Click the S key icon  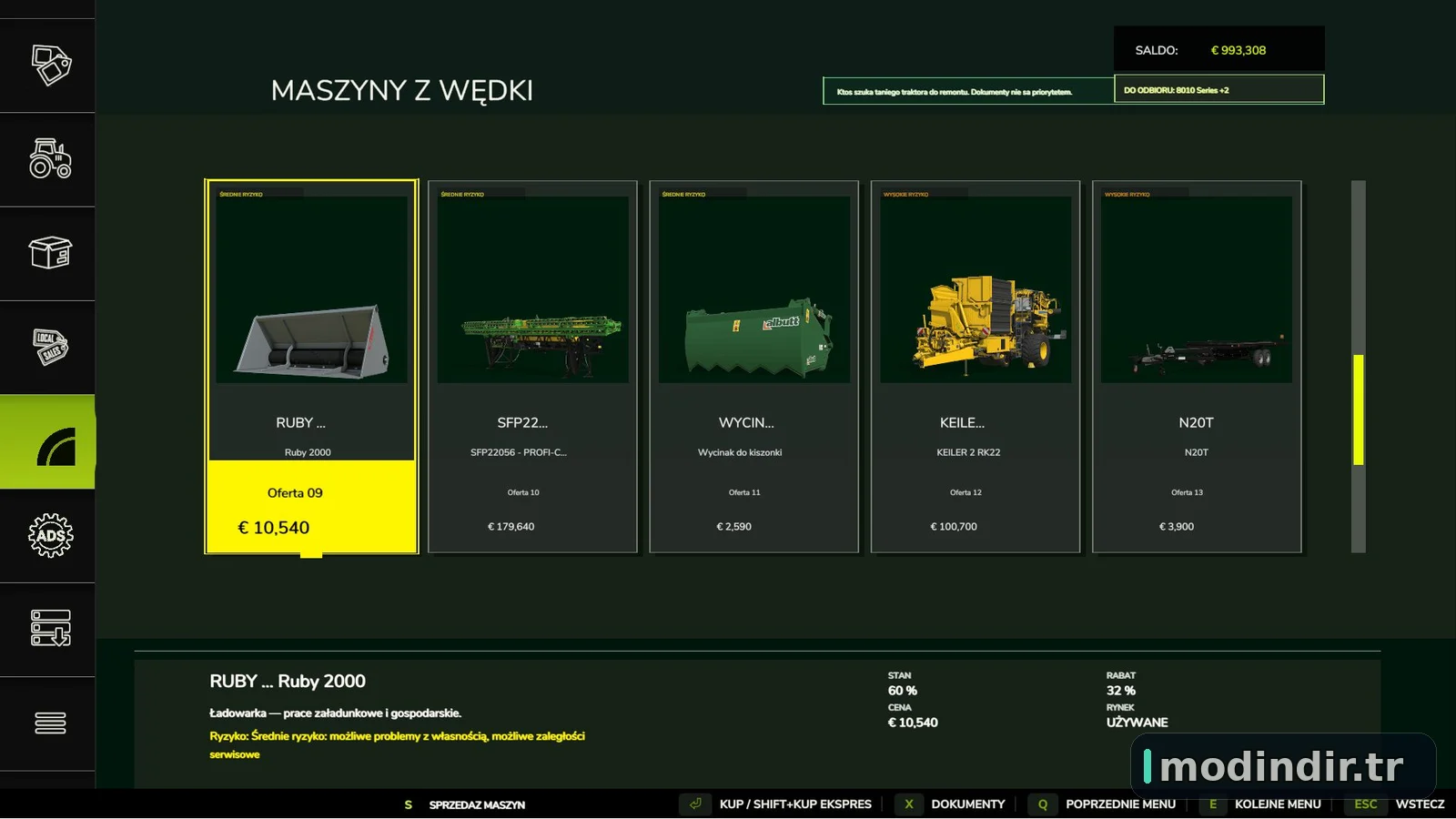(409, 804)
